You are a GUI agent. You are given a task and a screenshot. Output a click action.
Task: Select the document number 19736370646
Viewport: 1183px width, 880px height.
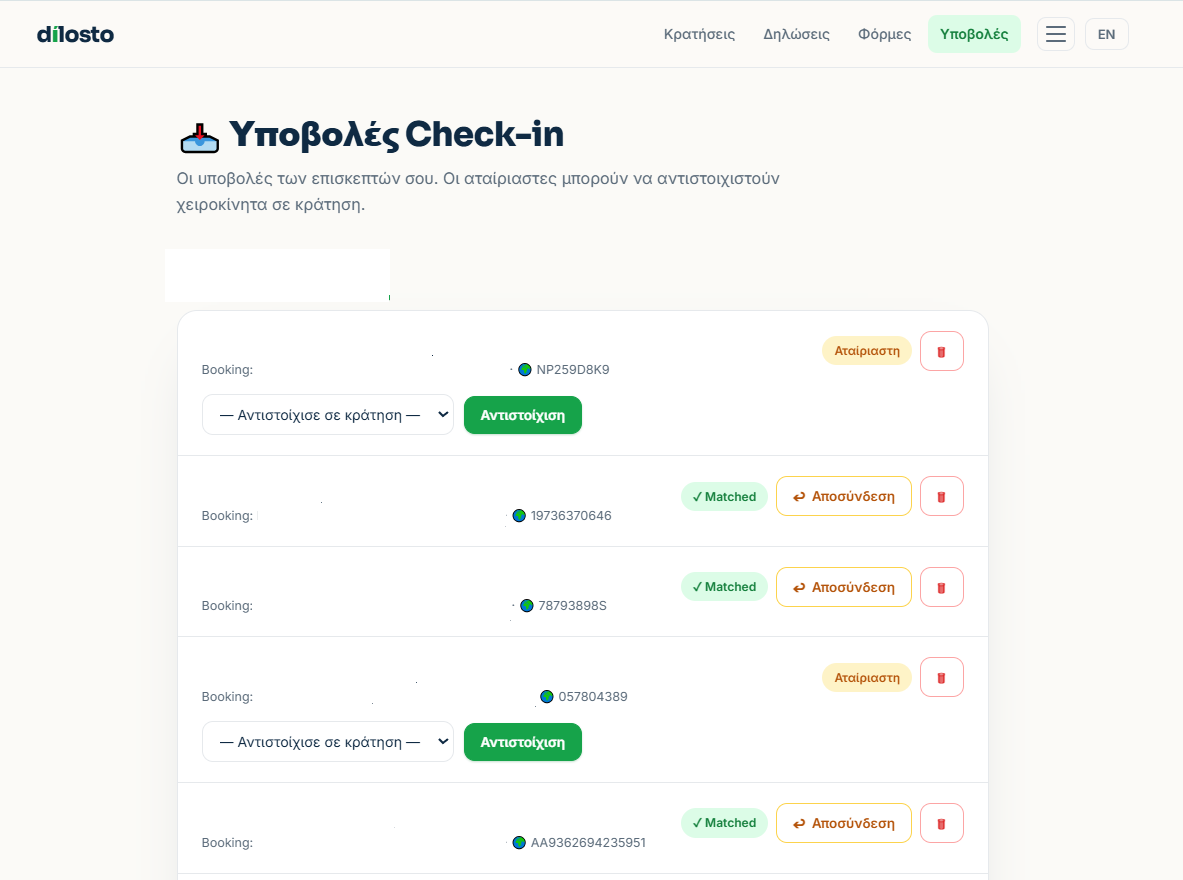[x=571, y=515]
